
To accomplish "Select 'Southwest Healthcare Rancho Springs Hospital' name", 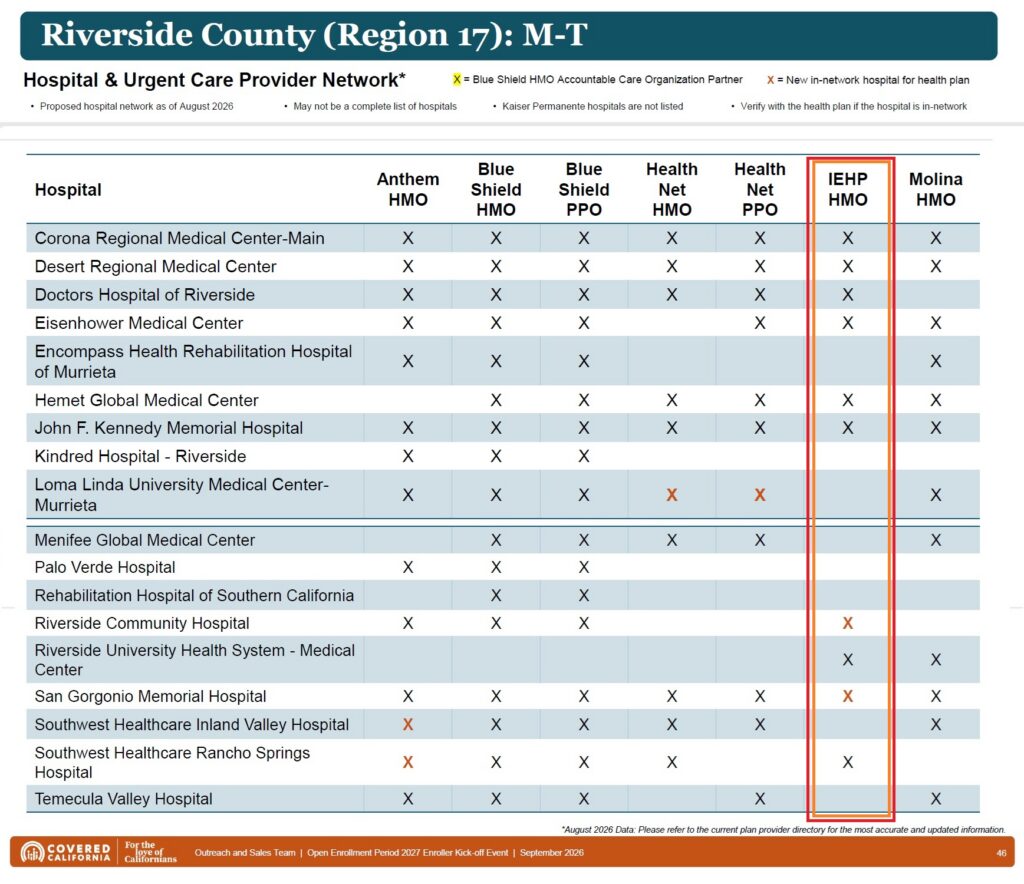I will tap(172, 762).
